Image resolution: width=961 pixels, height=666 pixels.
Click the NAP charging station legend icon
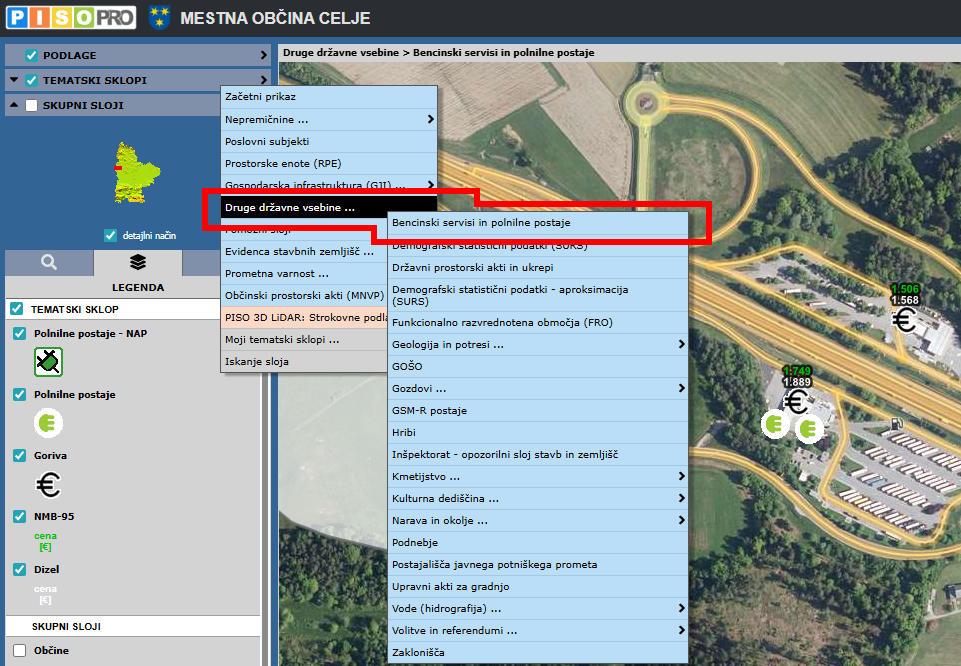tap(48, 361)
